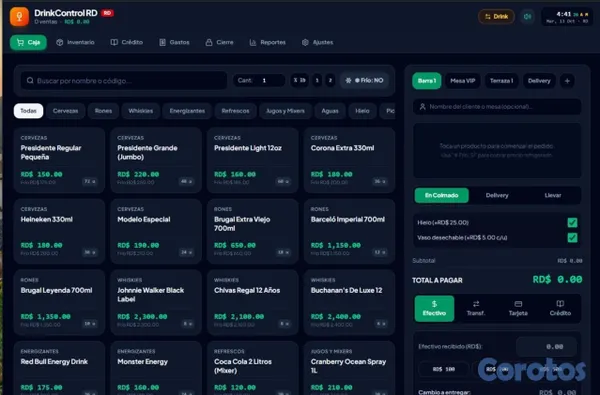Switch to the Terraza 1 order tab
Viewport: 600px width, 395px height.
tap(502, 81)
